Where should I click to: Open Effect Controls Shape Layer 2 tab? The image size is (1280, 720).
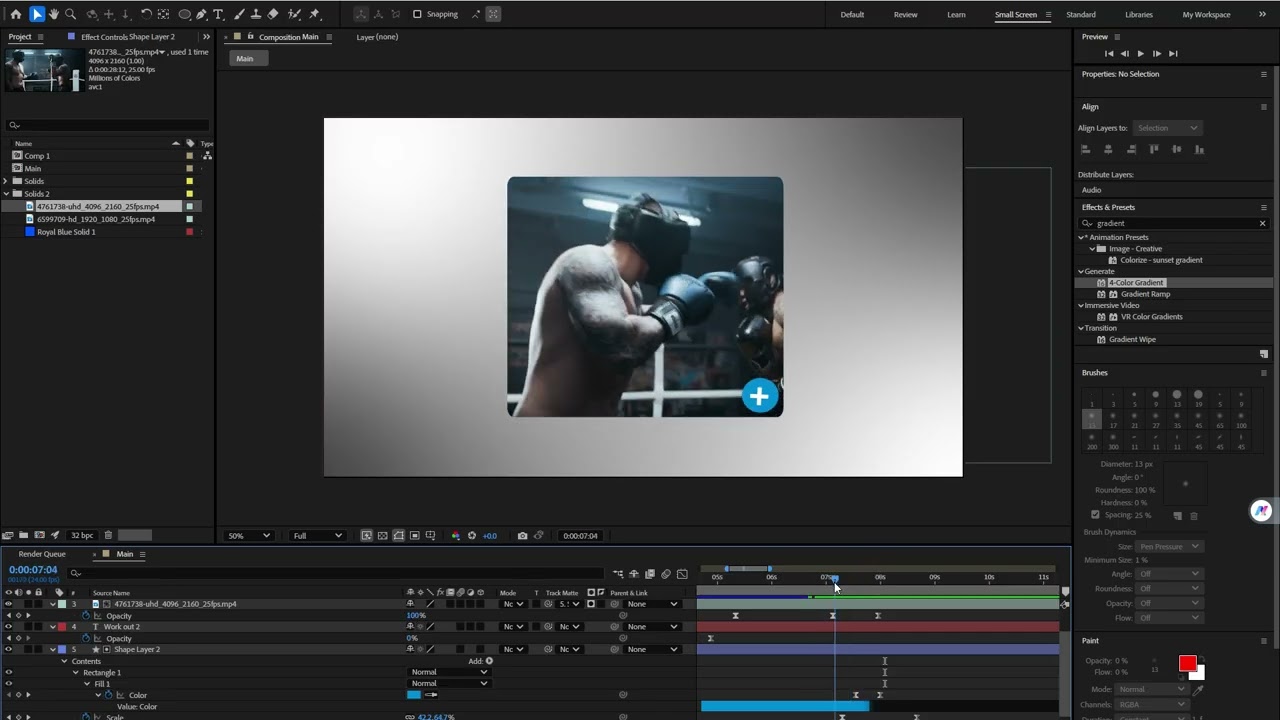(127, 37)
